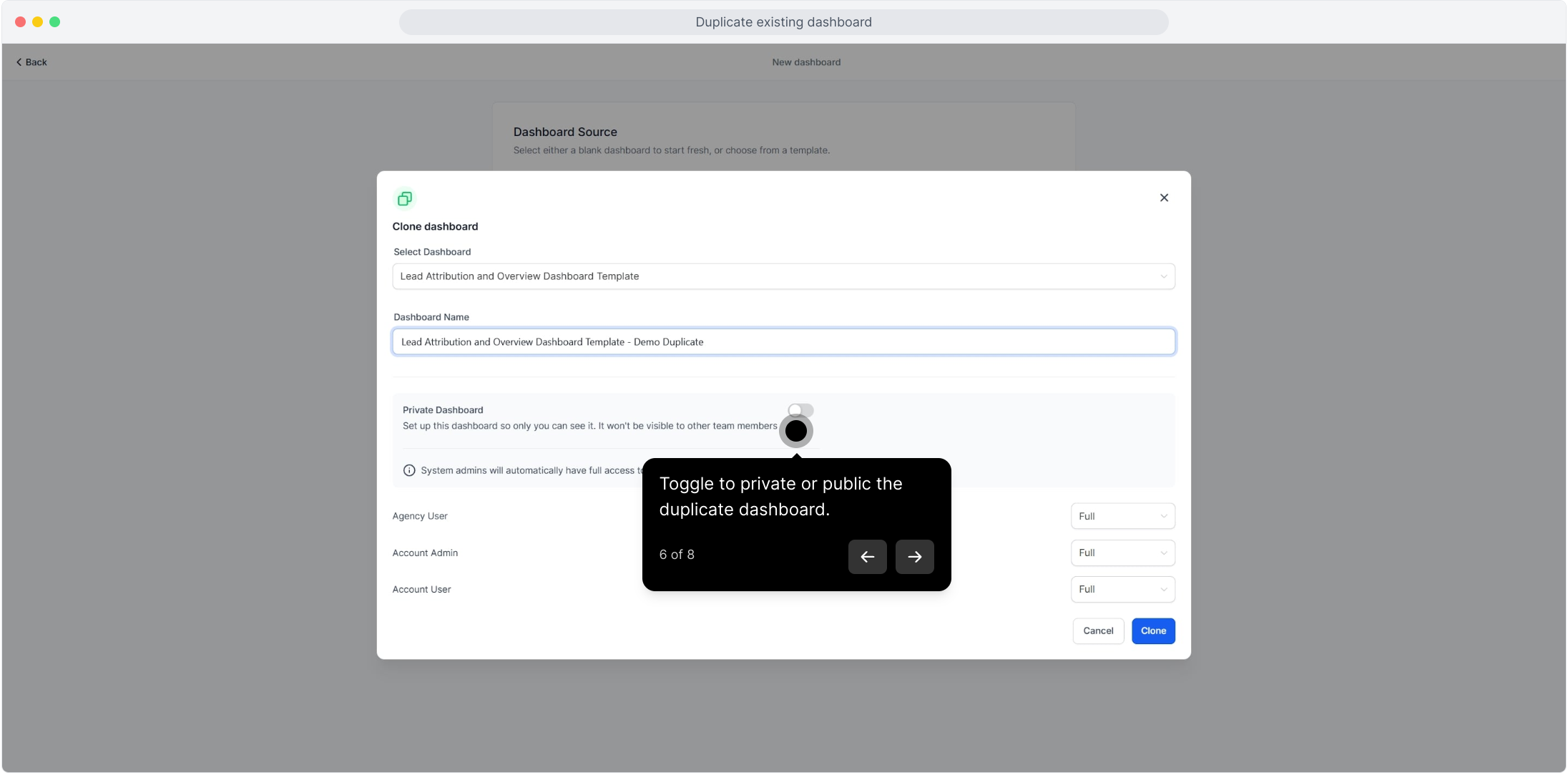This screenshot has height=773, width=1568.
Task: Click the Account User label
Action: tap(421, 589)
